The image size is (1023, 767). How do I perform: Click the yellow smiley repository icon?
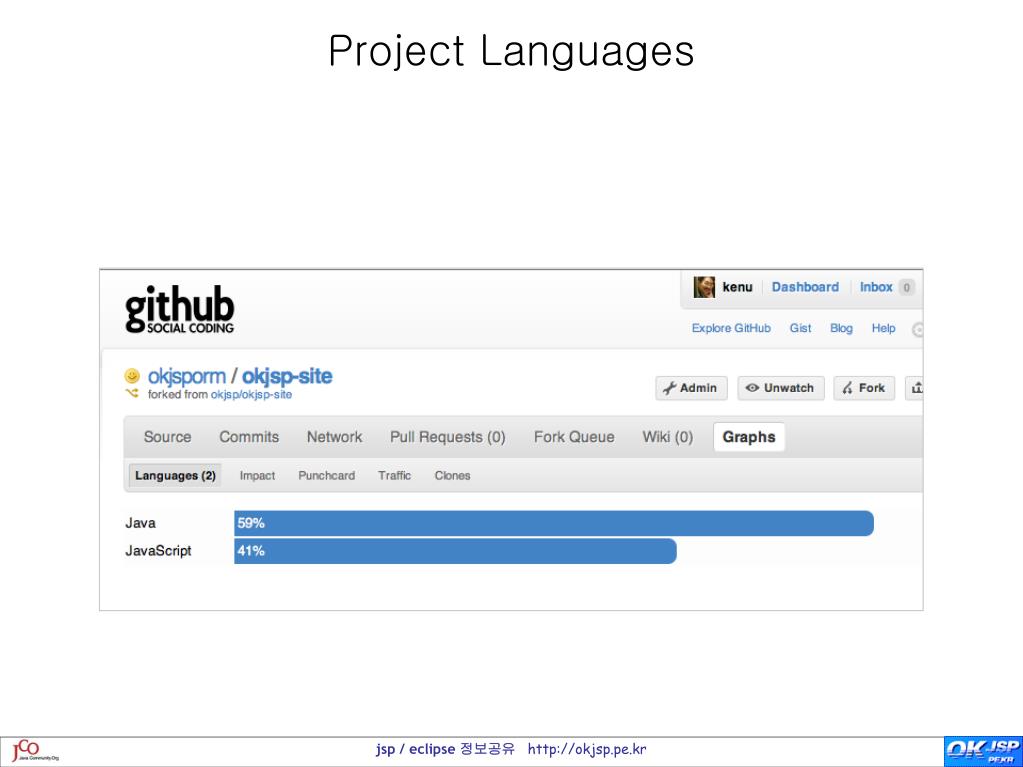132,376
